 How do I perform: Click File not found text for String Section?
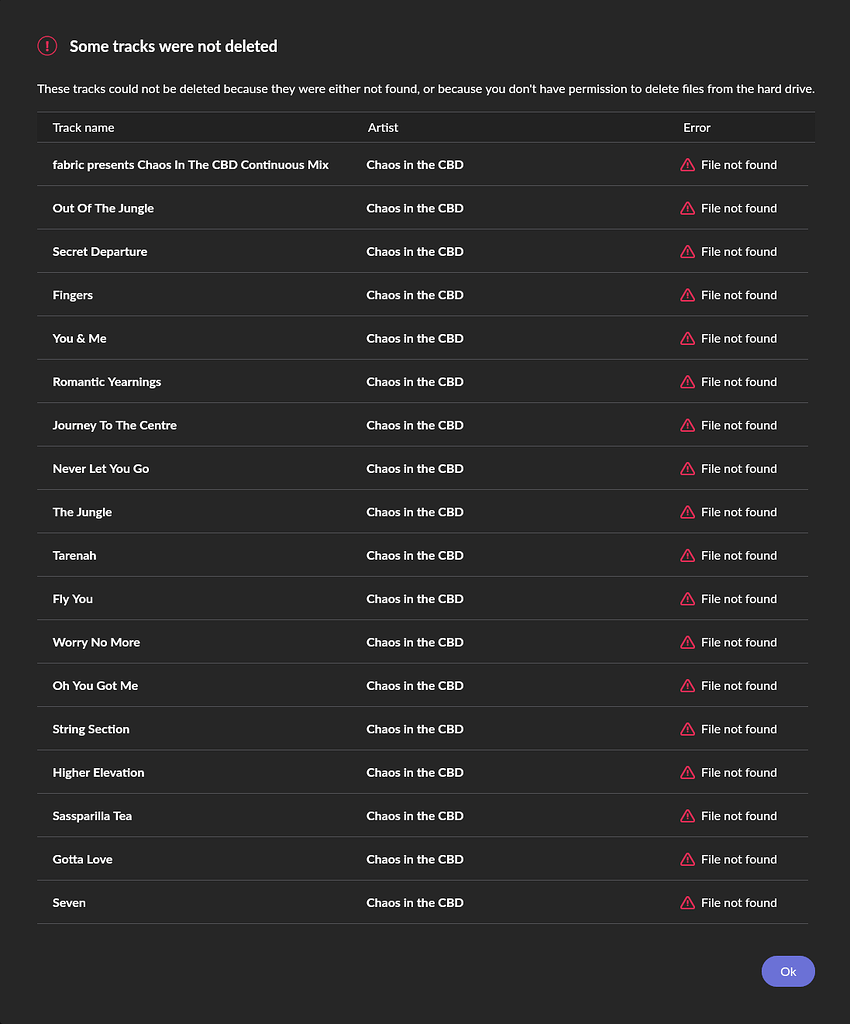pos(739,729)
